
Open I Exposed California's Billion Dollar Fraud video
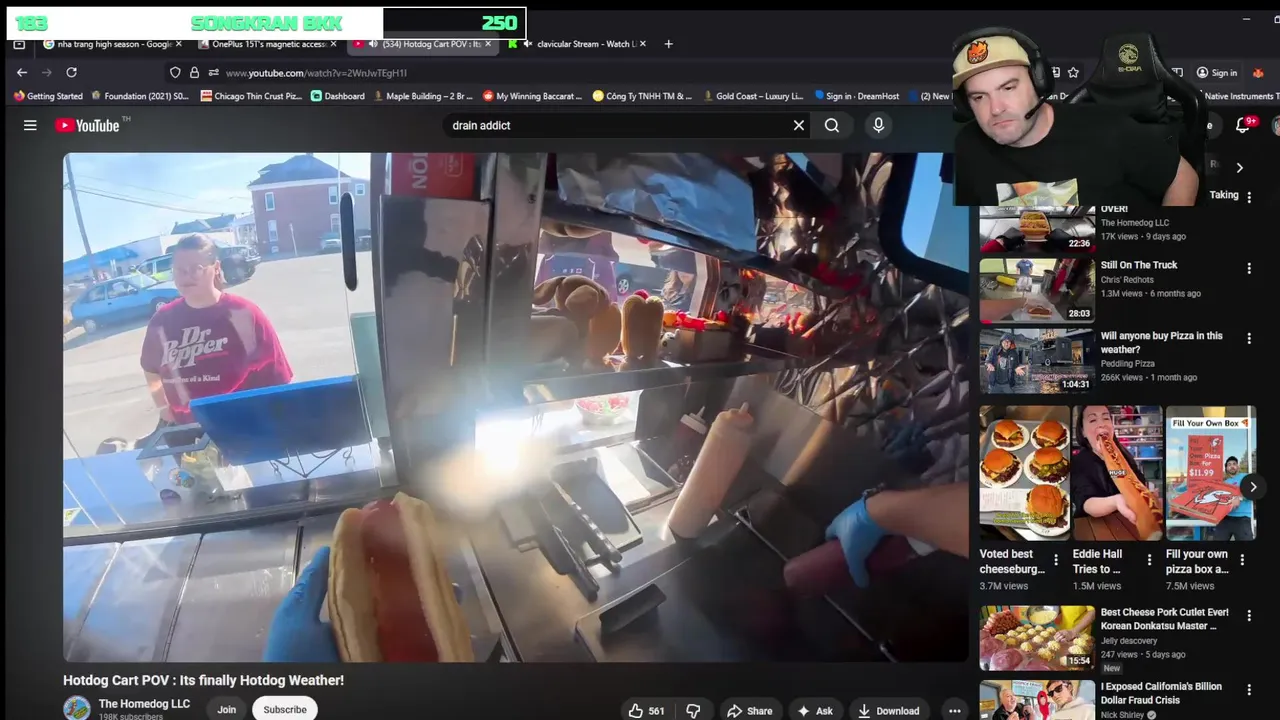click(x=1161, y=693)
